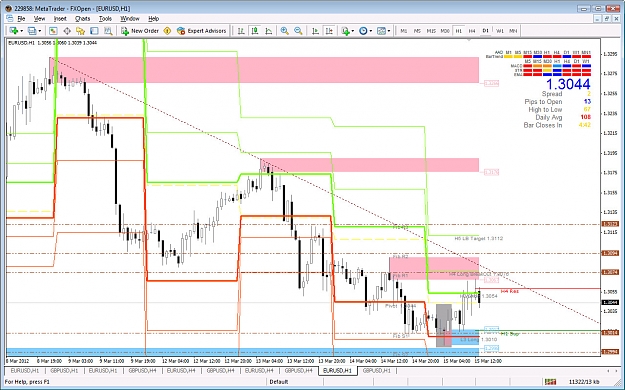Open the Templates icon
625x390 pixels.
tap(381, 31)
